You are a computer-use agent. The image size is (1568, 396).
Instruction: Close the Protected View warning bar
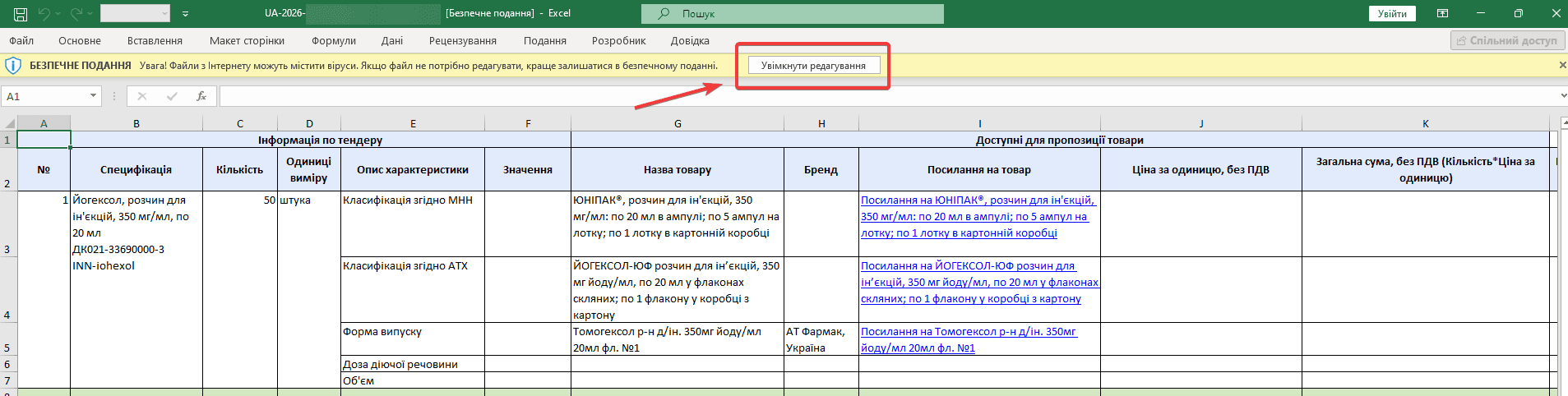(1562, 65)
